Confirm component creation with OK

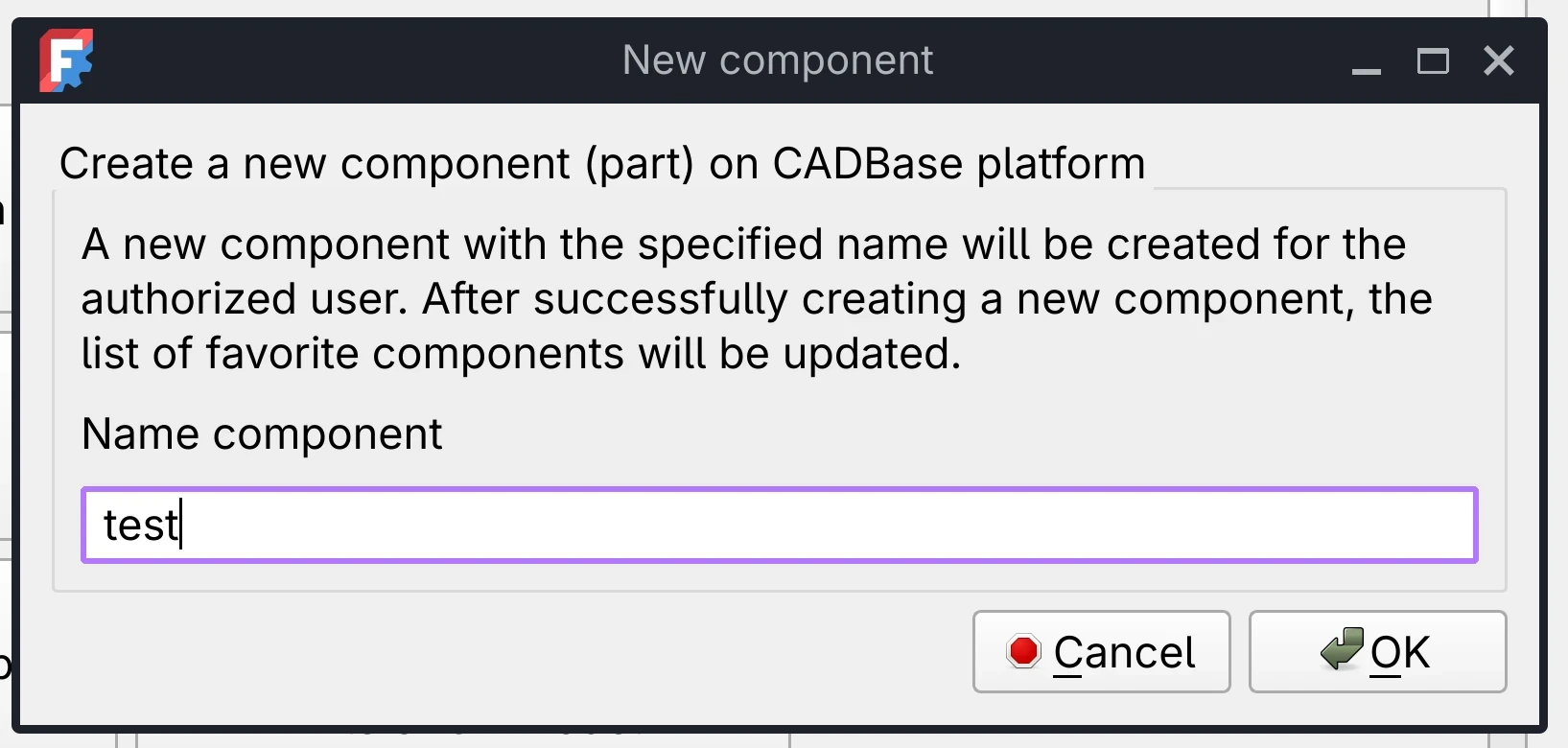(x=1377, y=651)
